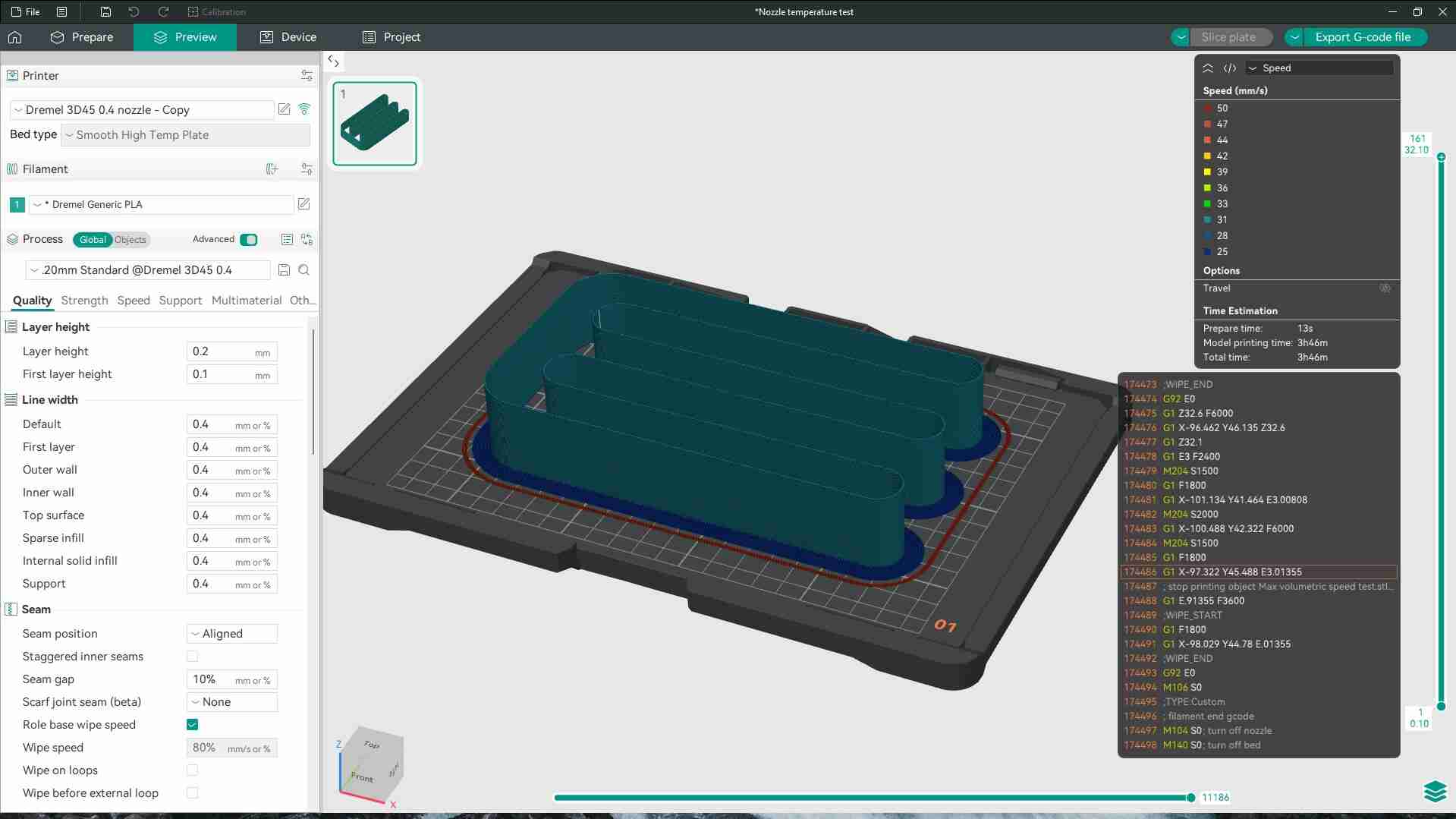Click the compare presets icon
The width and height of the screenshot is (1456, 819).
coord(307,240)
